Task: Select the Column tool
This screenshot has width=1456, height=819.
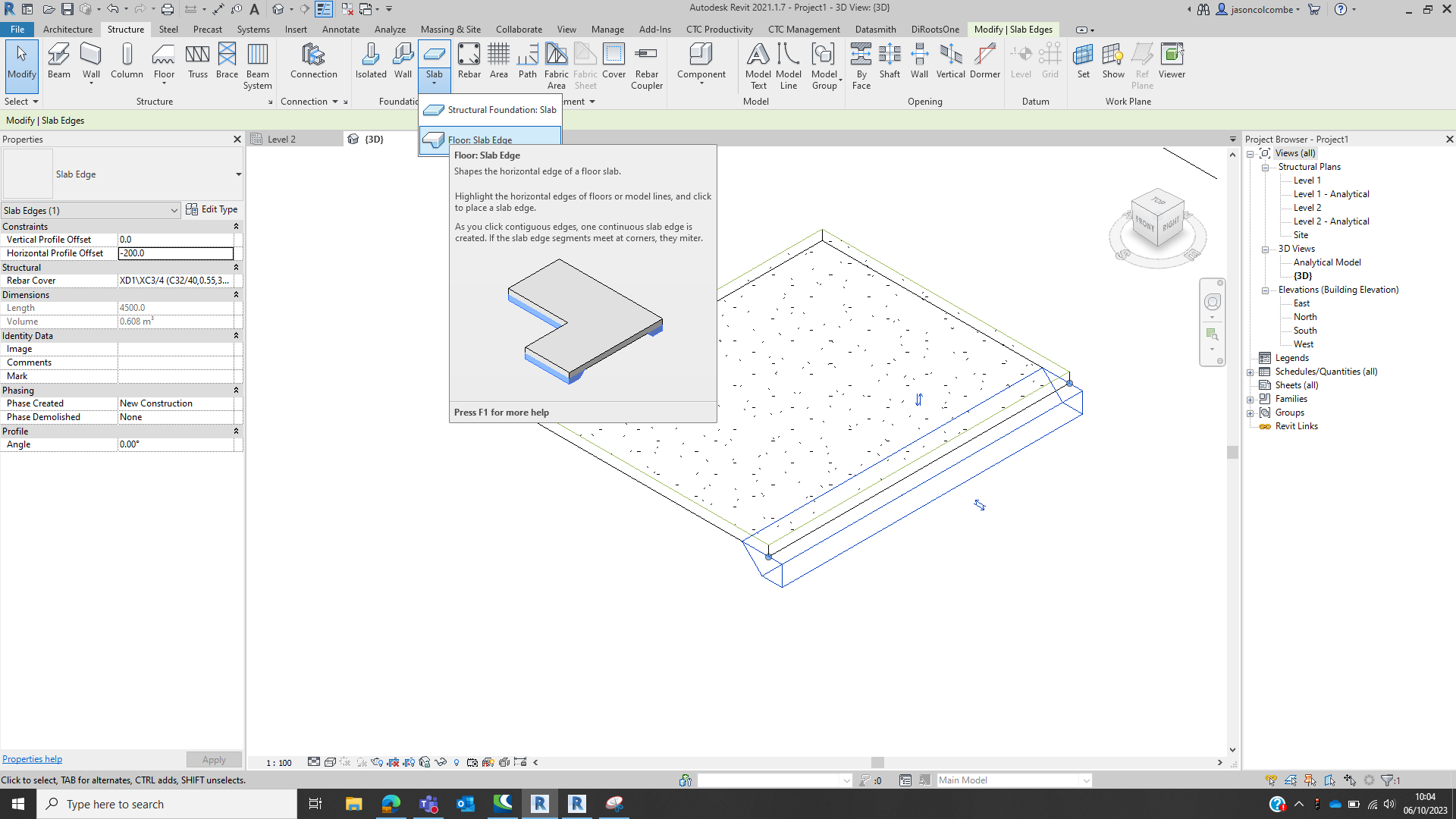Action: coord(127,61)
